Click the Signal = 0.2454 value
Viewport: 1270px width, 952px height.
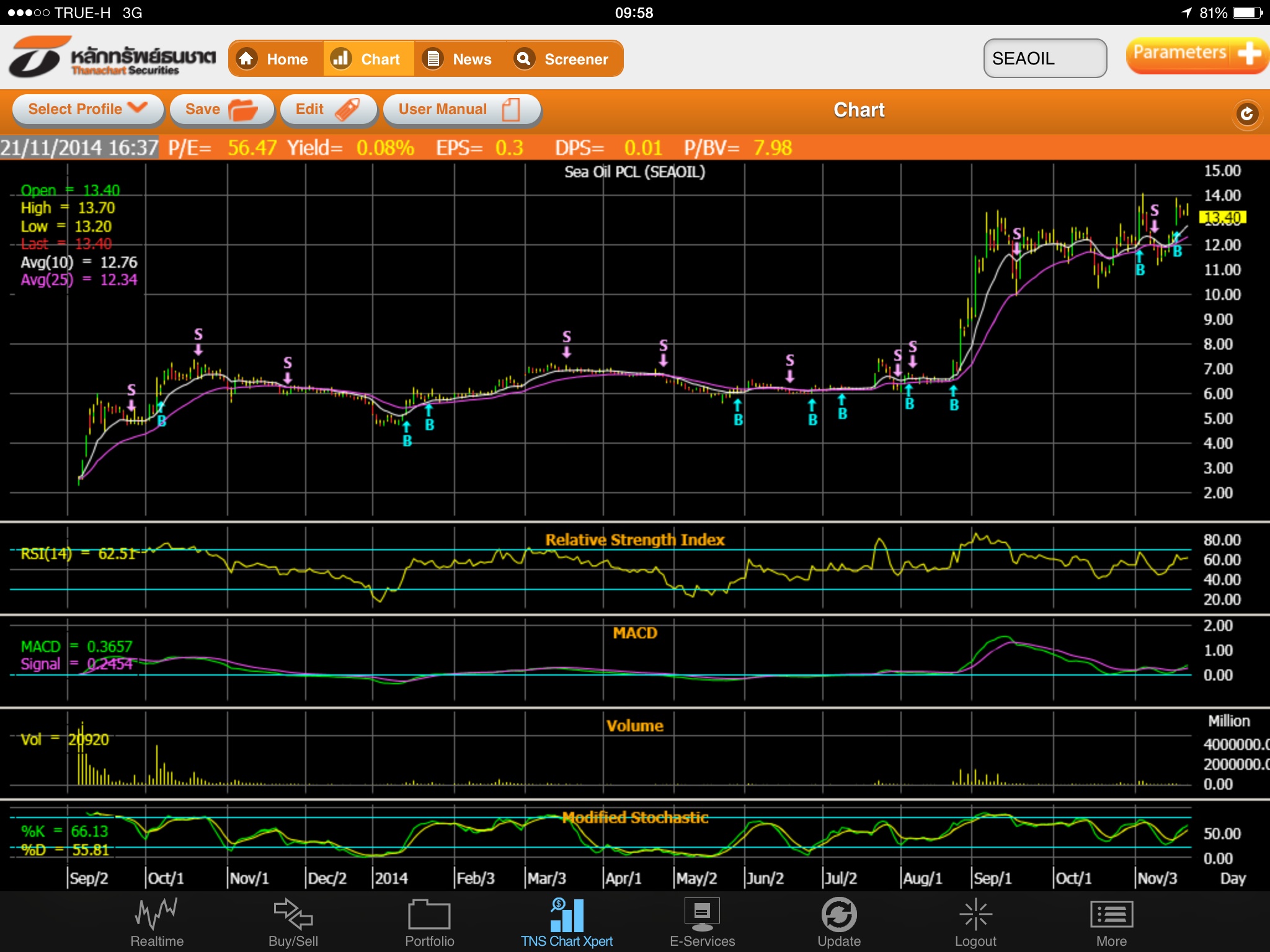pos(76,664)
